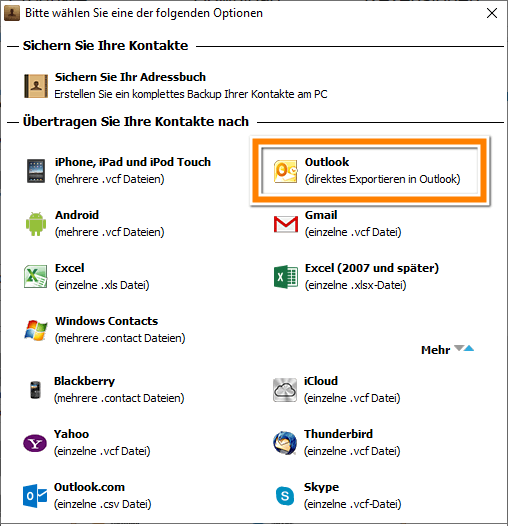
Task: Choose Skype export label
Action: pos(321,487)
